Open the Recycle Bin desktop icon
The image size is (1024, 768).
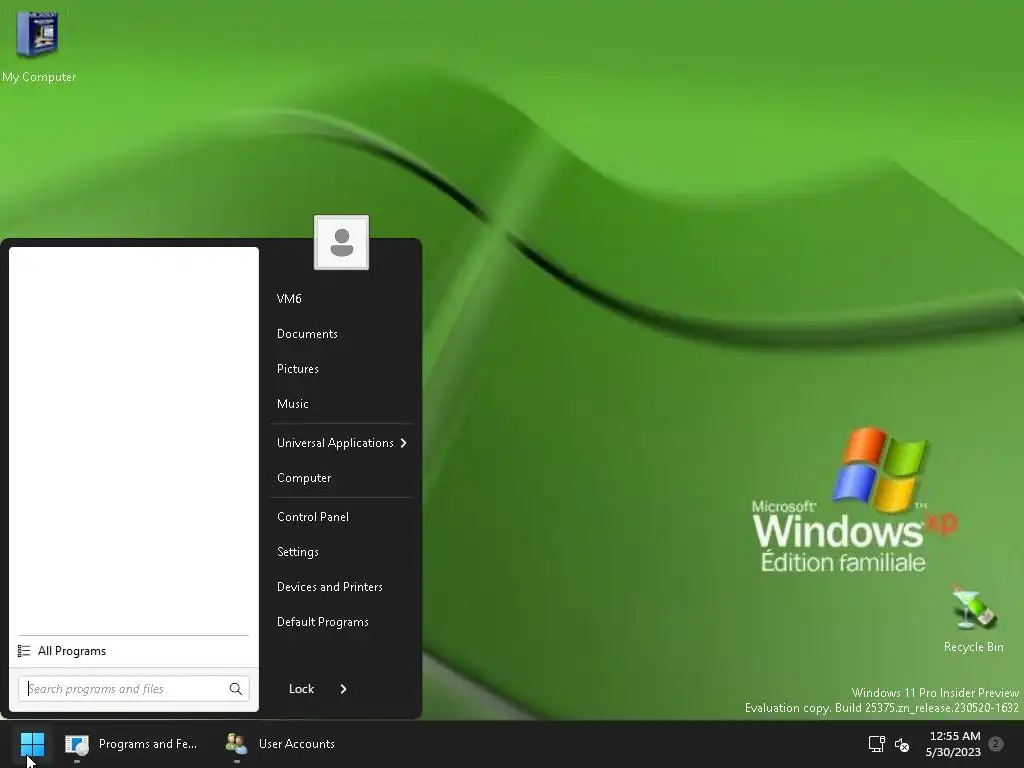973,618
